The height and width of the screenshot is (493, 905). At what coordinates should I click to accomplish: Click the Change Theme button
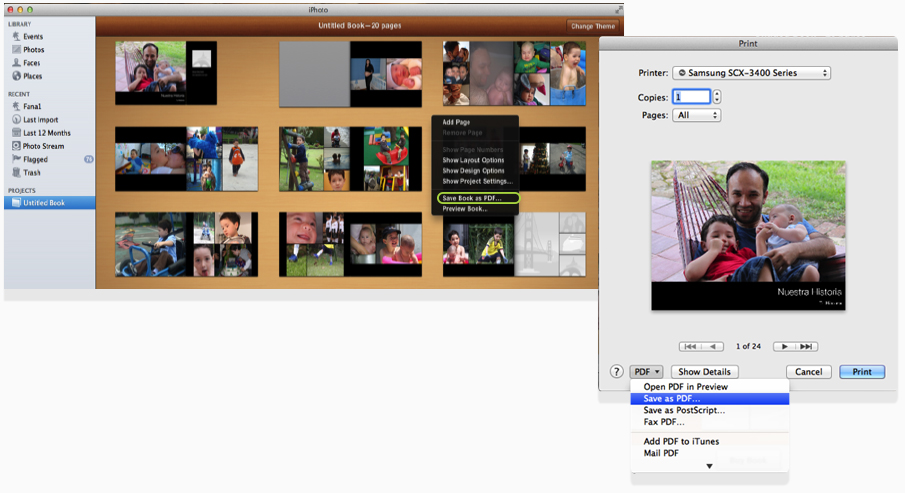pyautogui.click(x=593, y=26)
